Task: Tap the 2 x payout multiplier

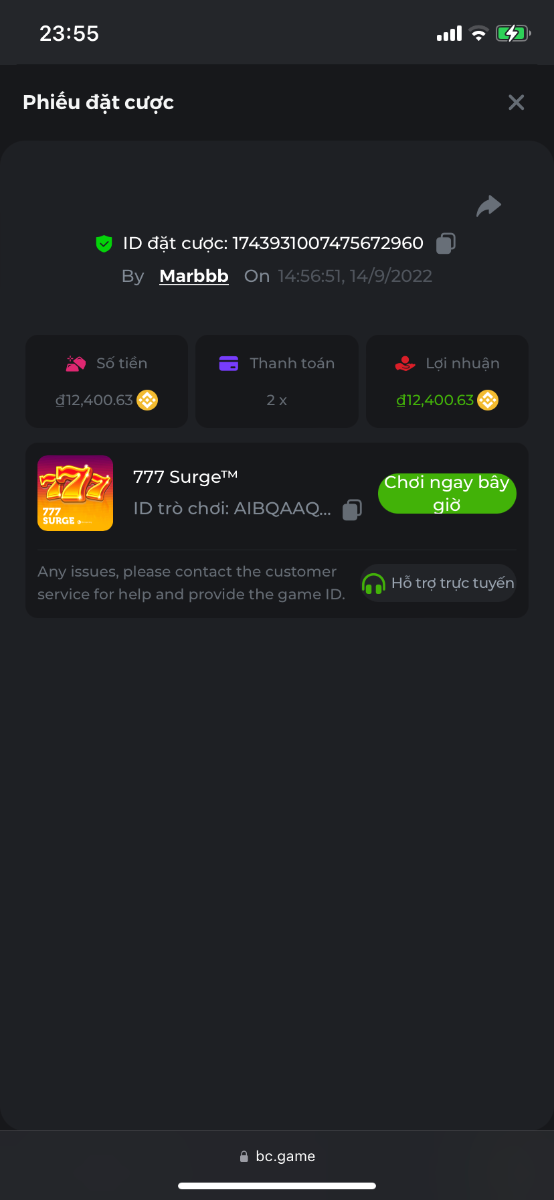Action: [x=276, y=400]
